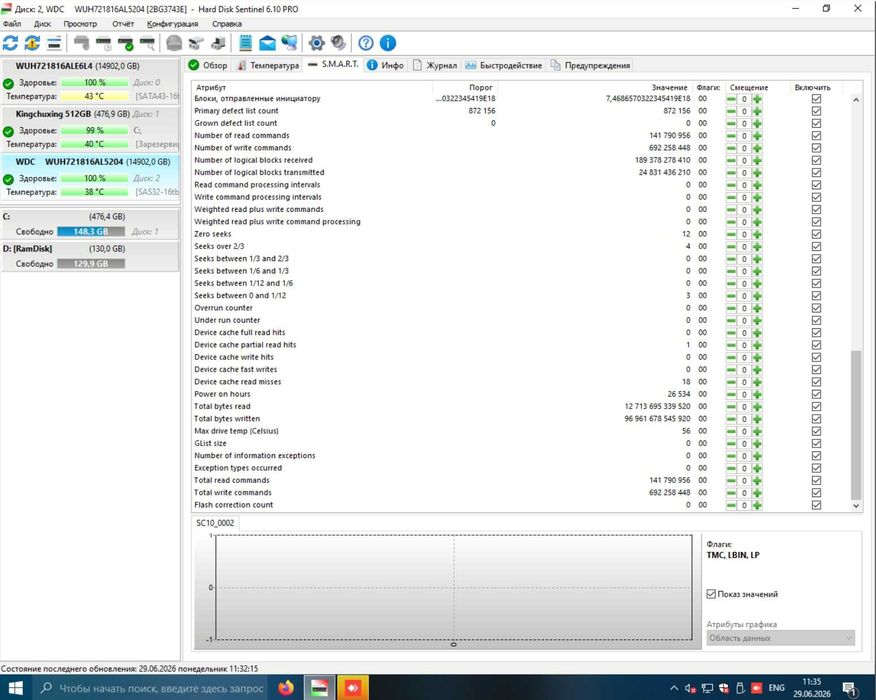Click the grey dome icon in toolbar
Viewport: 876px width, 700px height.
click(174, 43)
